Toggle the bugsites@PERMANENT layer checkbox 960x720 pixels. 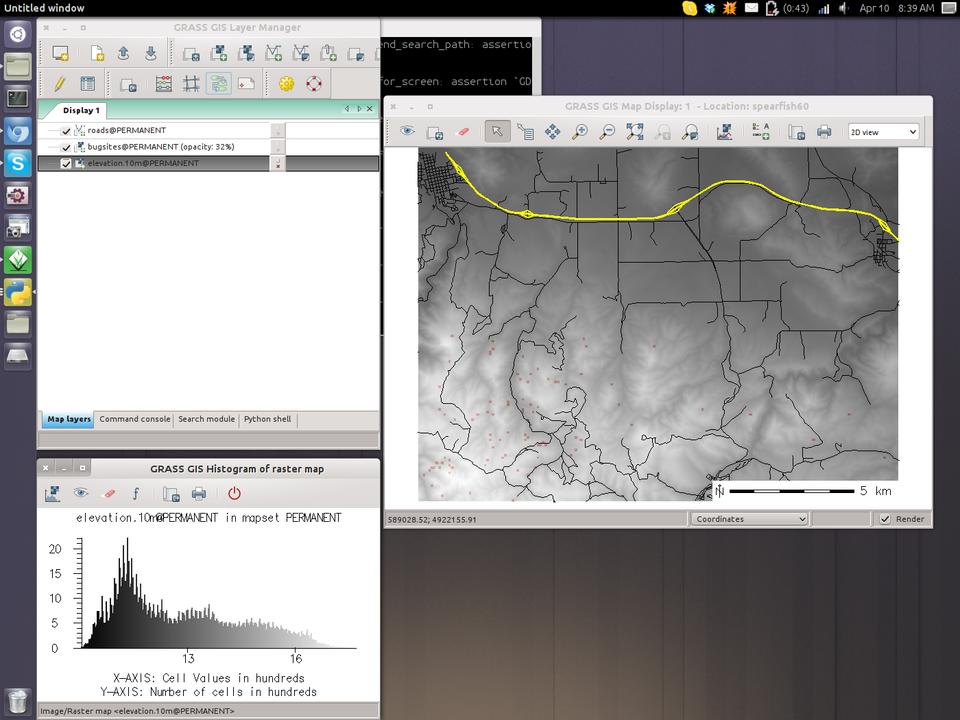click(67, 147)
